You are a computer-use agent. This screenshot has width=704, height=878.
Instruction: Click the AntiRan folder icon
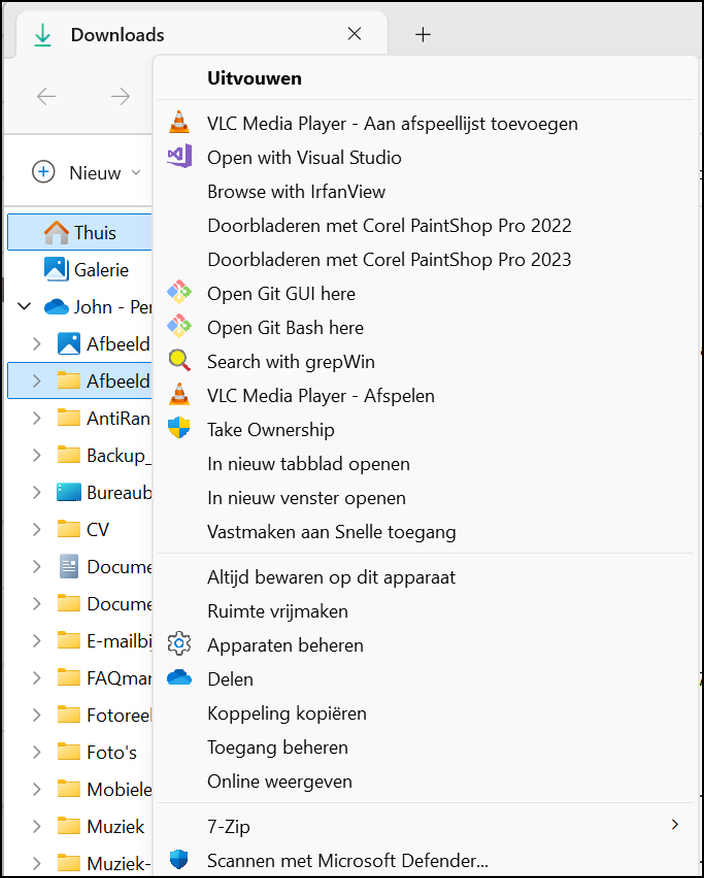tap(69, 418)
